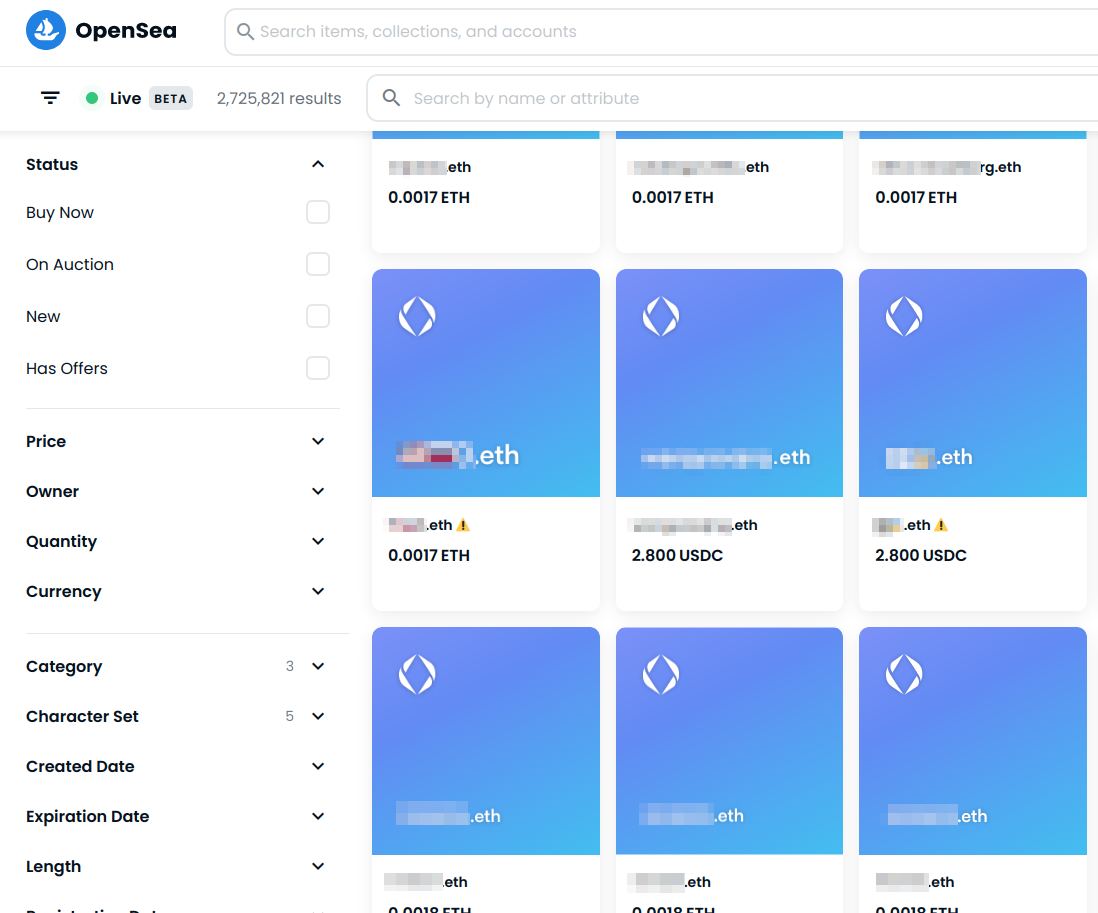
Task: Click the OpenSea home link text
Action: tap(126, 31)
